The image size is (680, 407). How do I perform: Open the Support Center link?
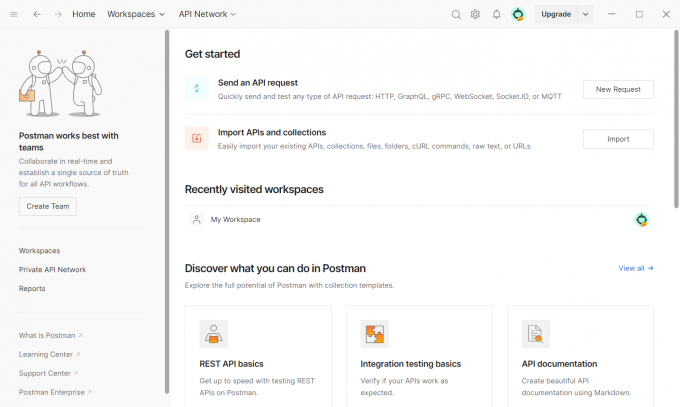point(48,373)
